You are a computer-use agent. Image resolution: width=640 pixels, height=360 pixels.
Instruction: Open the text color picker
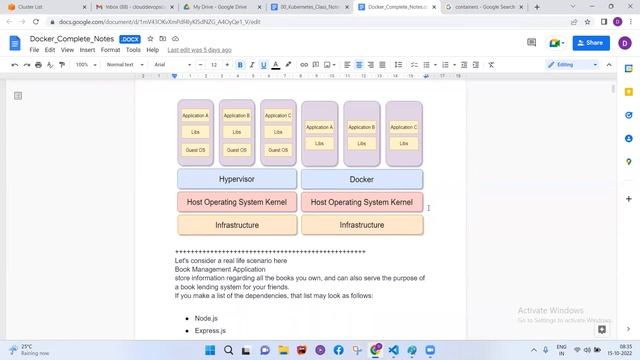276,65
